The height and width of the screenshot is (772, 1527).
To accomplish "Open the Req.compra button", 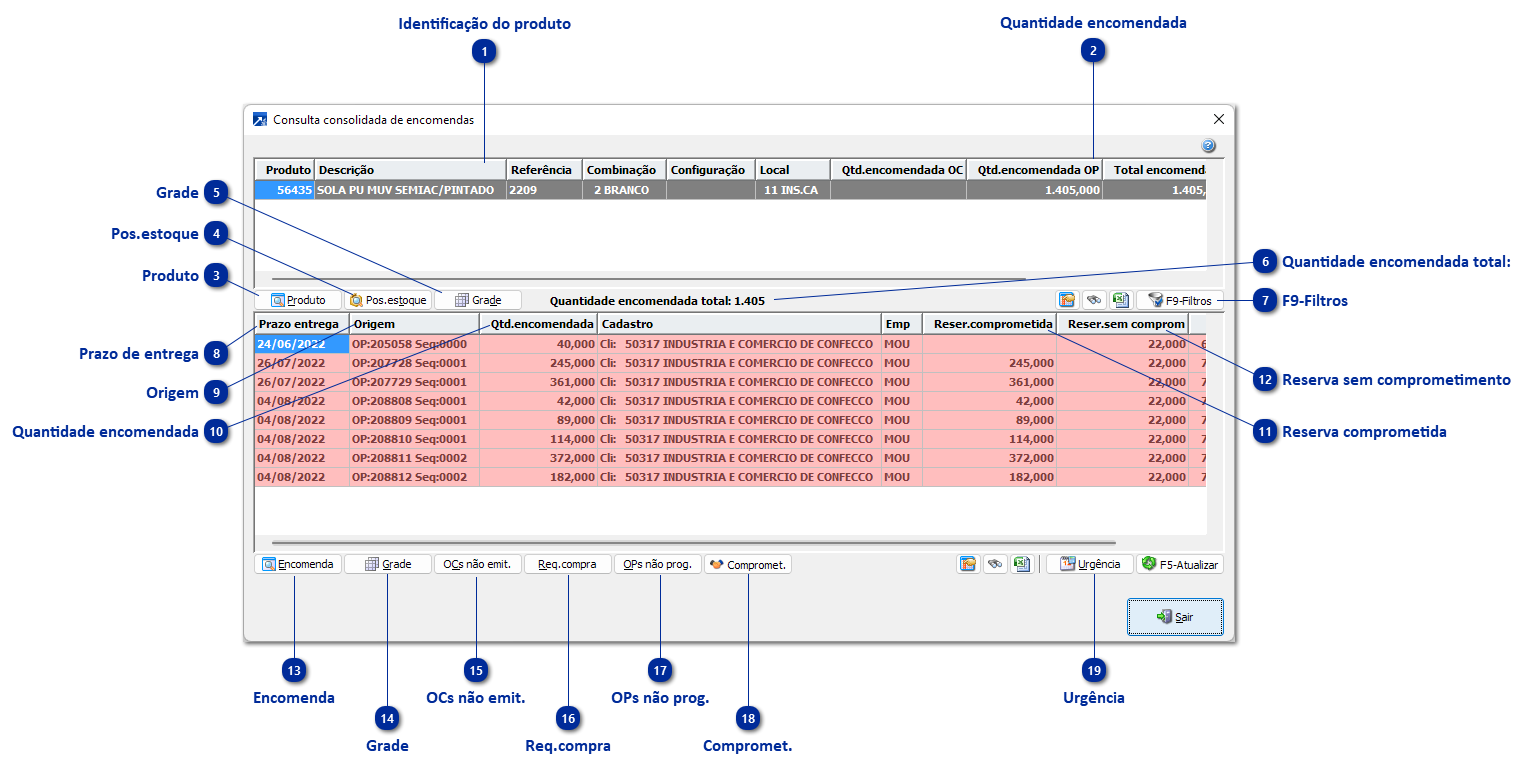I will point(568,564).
